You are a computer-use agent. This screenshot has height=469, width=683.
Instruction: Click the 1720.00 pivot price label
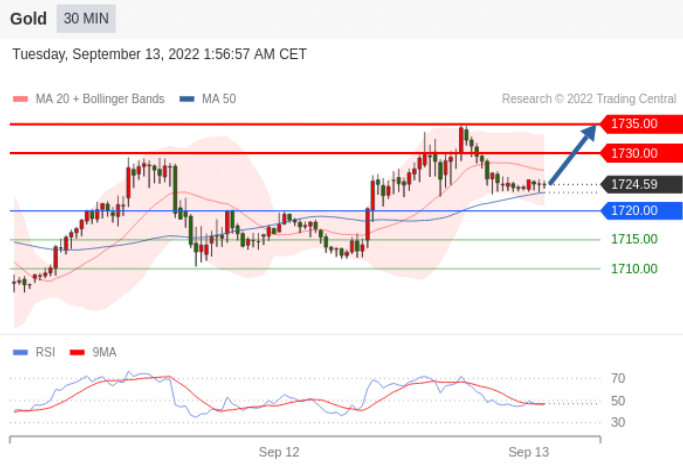641,211
